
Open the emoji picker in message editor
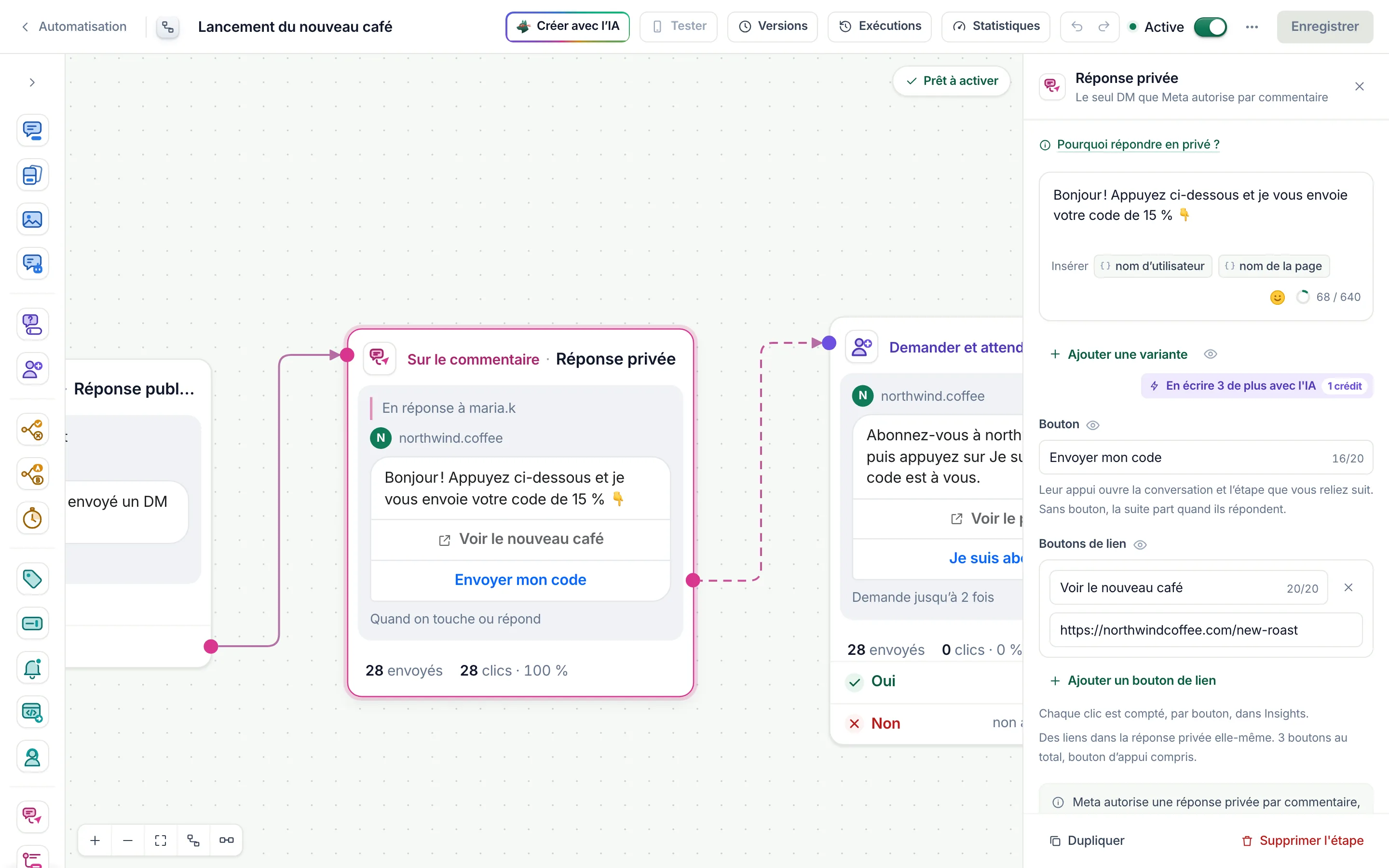[1277, 298]
